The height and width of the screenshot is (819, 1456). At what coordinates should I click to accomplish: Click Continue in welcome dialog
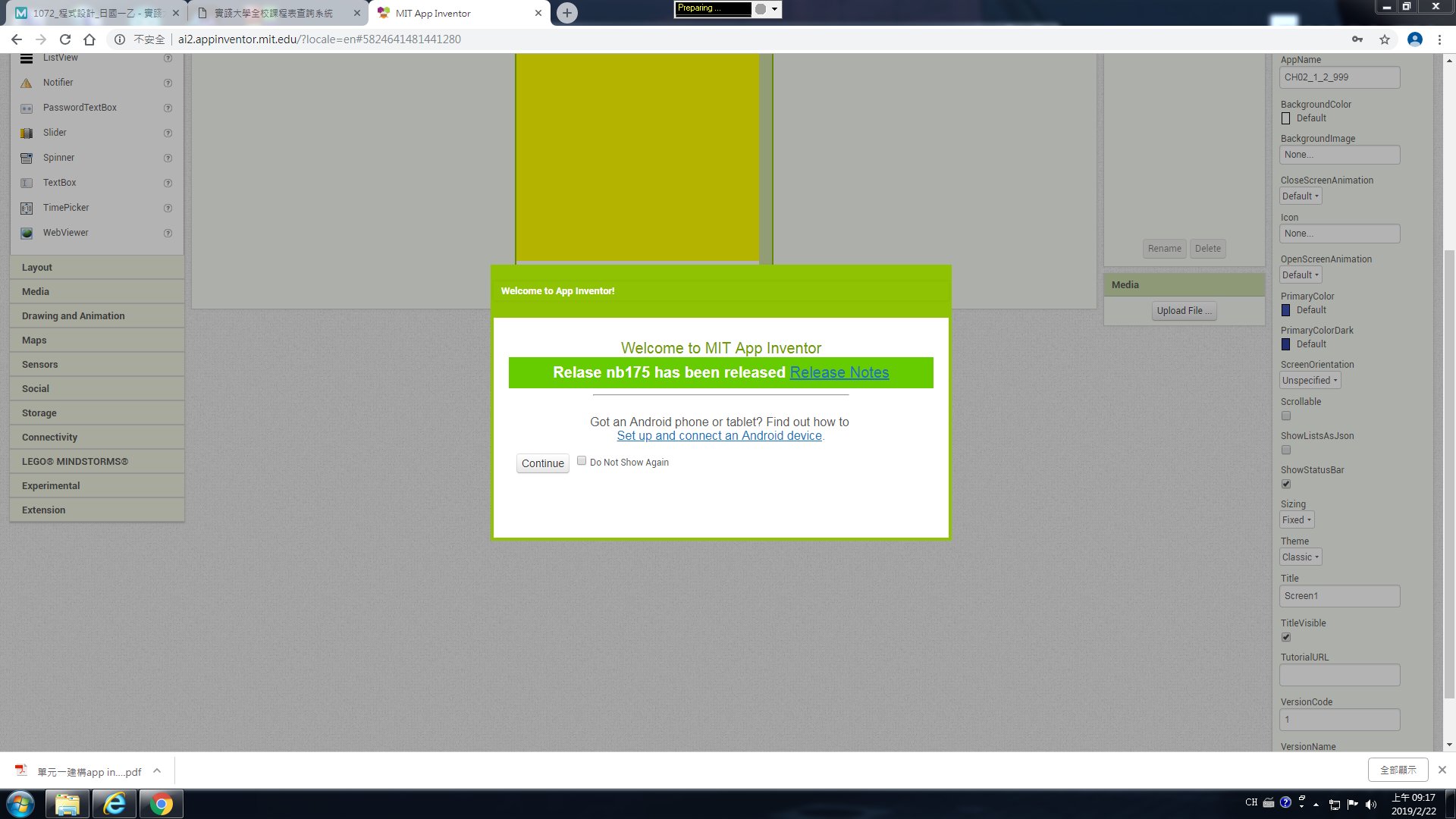[x=543, y=463]
